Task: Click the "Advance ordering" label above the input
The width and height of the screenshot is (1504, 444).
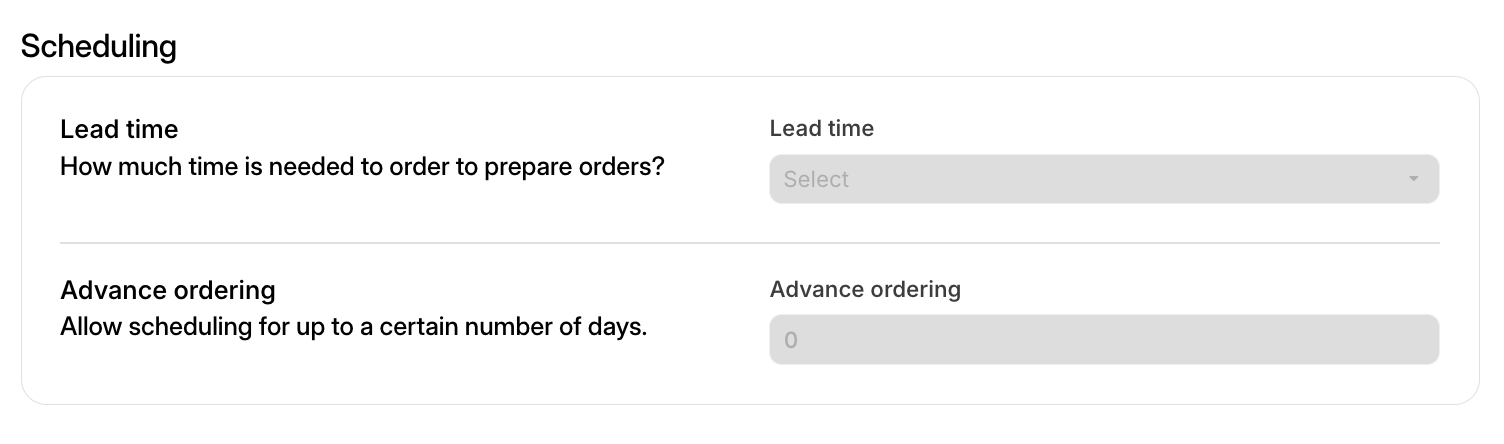Action: 865,289
